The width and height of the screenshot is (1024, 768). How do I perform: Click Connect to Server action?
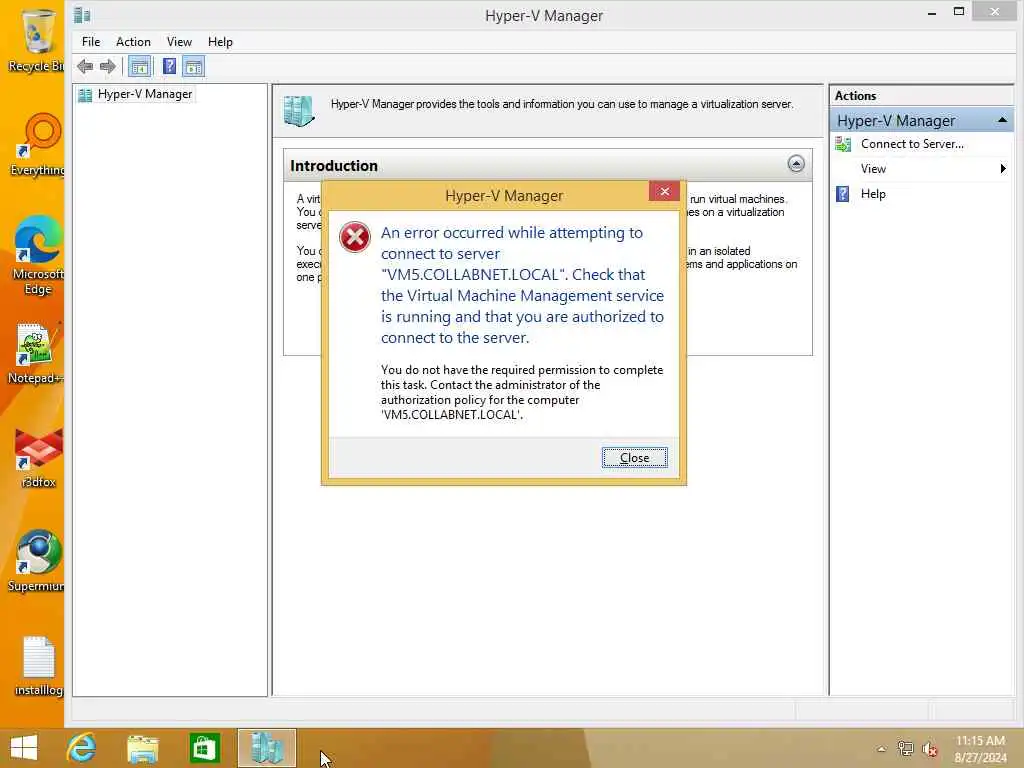pos(912,144)
